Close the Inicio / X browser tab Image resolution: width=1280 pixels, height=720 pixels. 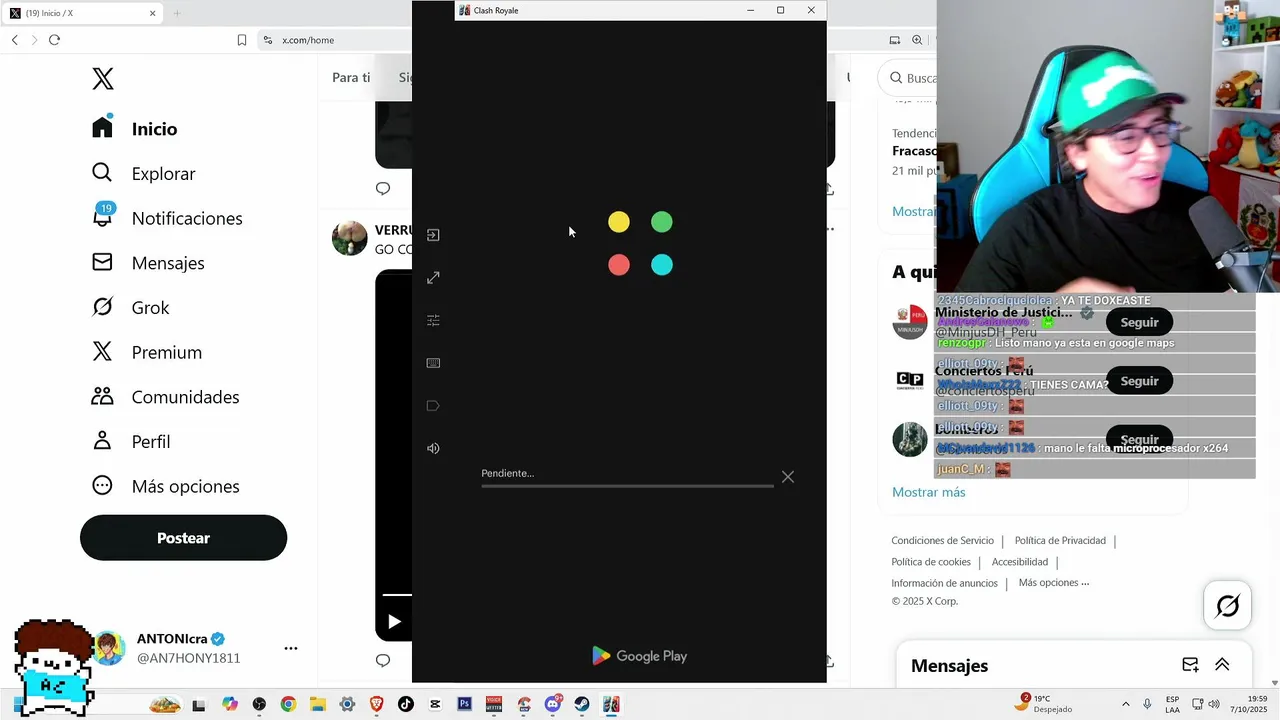pos(153,13)
